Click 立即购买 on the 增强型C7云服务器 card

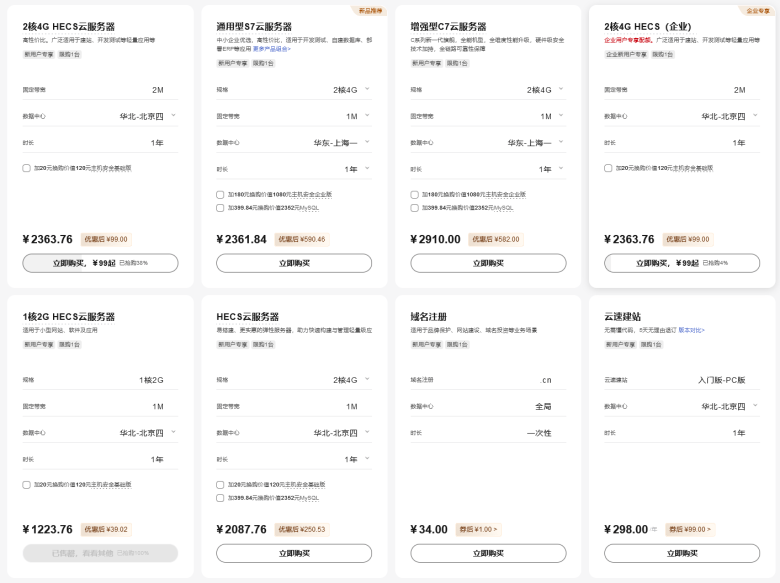click(x=488, y=263)
